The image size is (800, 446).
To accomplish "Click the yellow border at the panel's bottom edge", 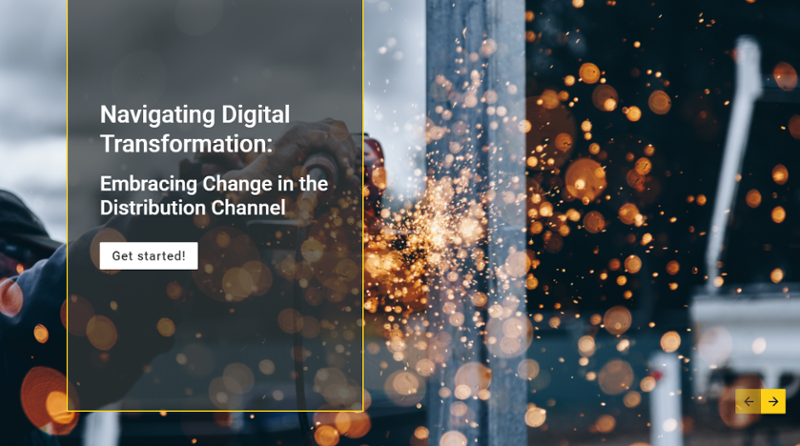I will click(x=214, y=410).
